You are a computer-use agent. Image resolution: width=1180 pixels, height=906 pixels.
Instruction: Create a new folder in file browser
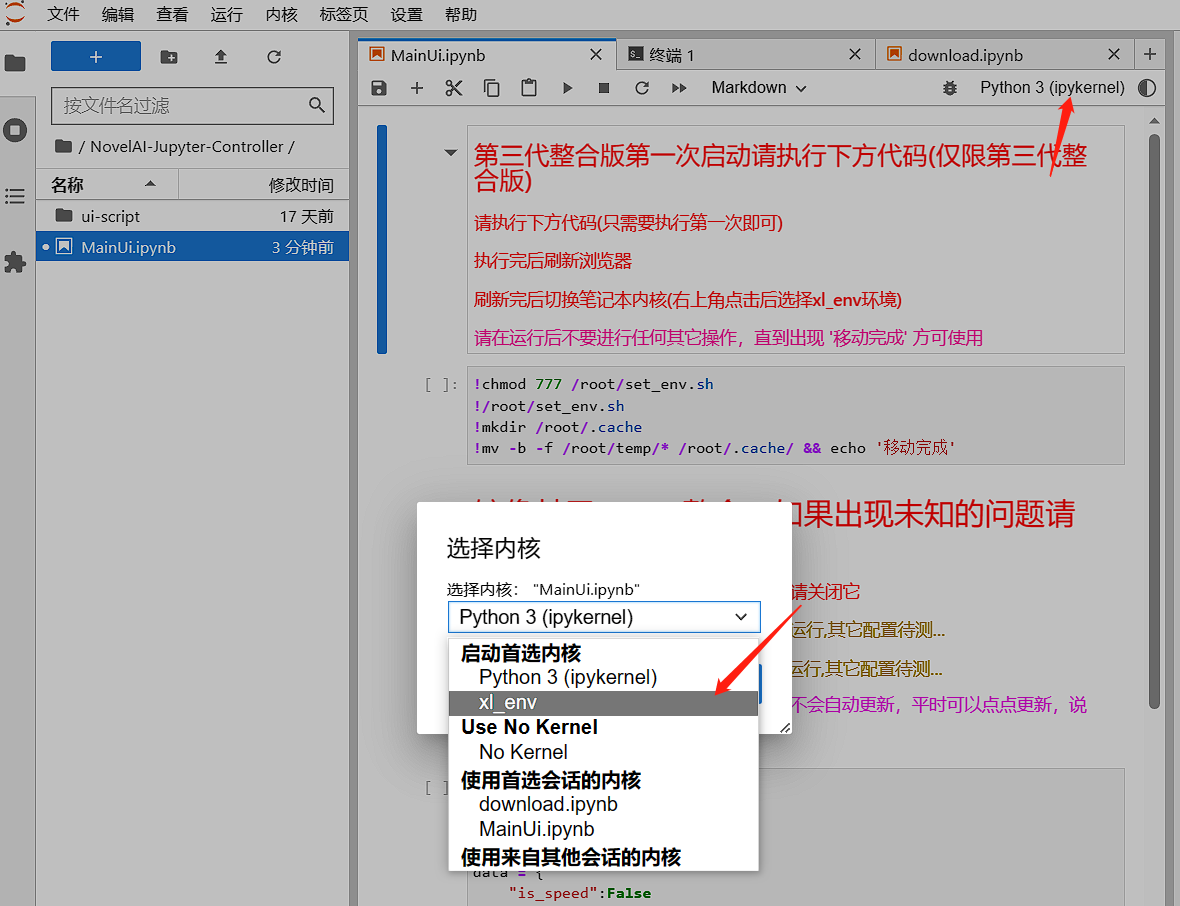(169, 57)
